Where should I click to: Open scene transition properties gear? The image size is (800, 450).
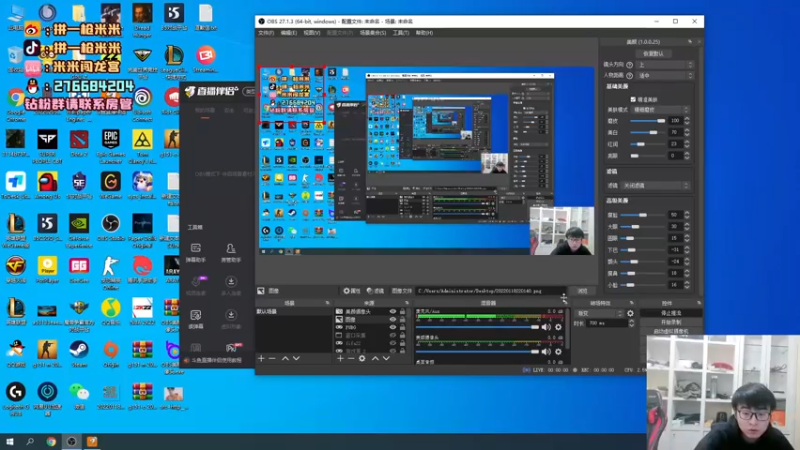pos(631,313)
